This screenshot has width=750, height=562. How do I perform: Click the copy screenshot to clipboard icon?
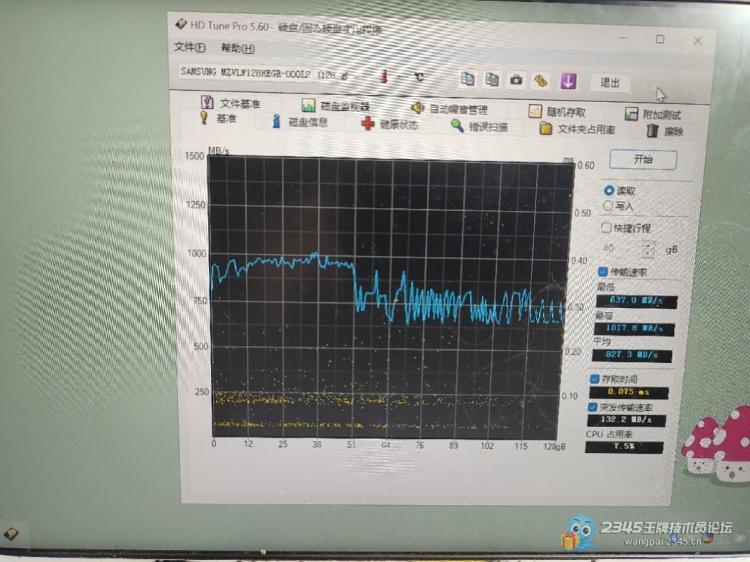click(492, 79)
